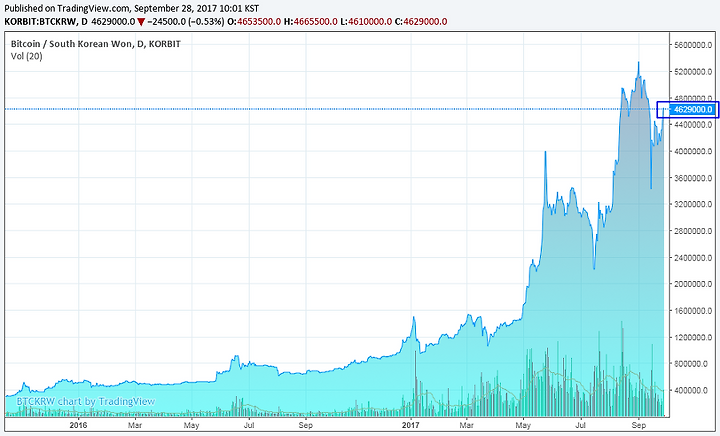Image resolution: width=720 pixels, height=436 pixels.
Task: Click the 1600000.0 price axis label
Action: point(693,311)
